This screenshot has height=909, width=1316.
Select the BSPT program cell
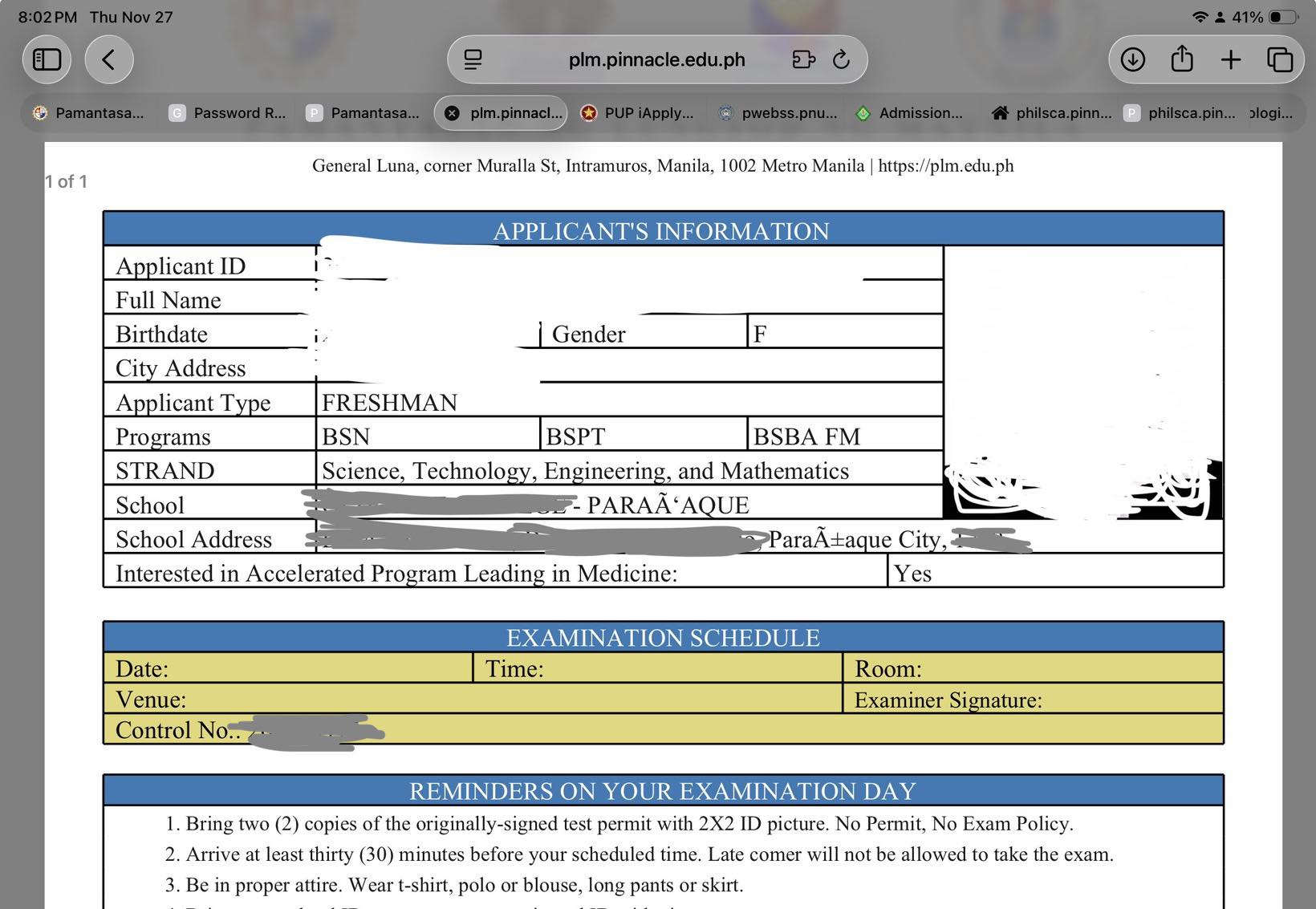tap(644, 435)
